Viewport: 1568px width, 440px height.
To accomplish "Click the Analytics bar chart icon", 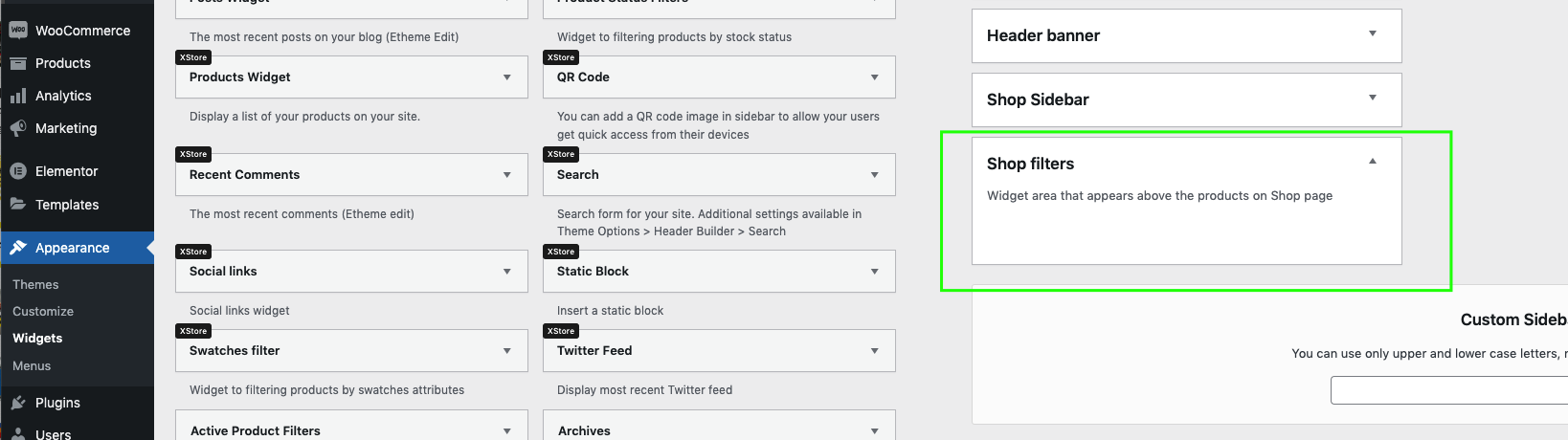I will pos(18,96).
